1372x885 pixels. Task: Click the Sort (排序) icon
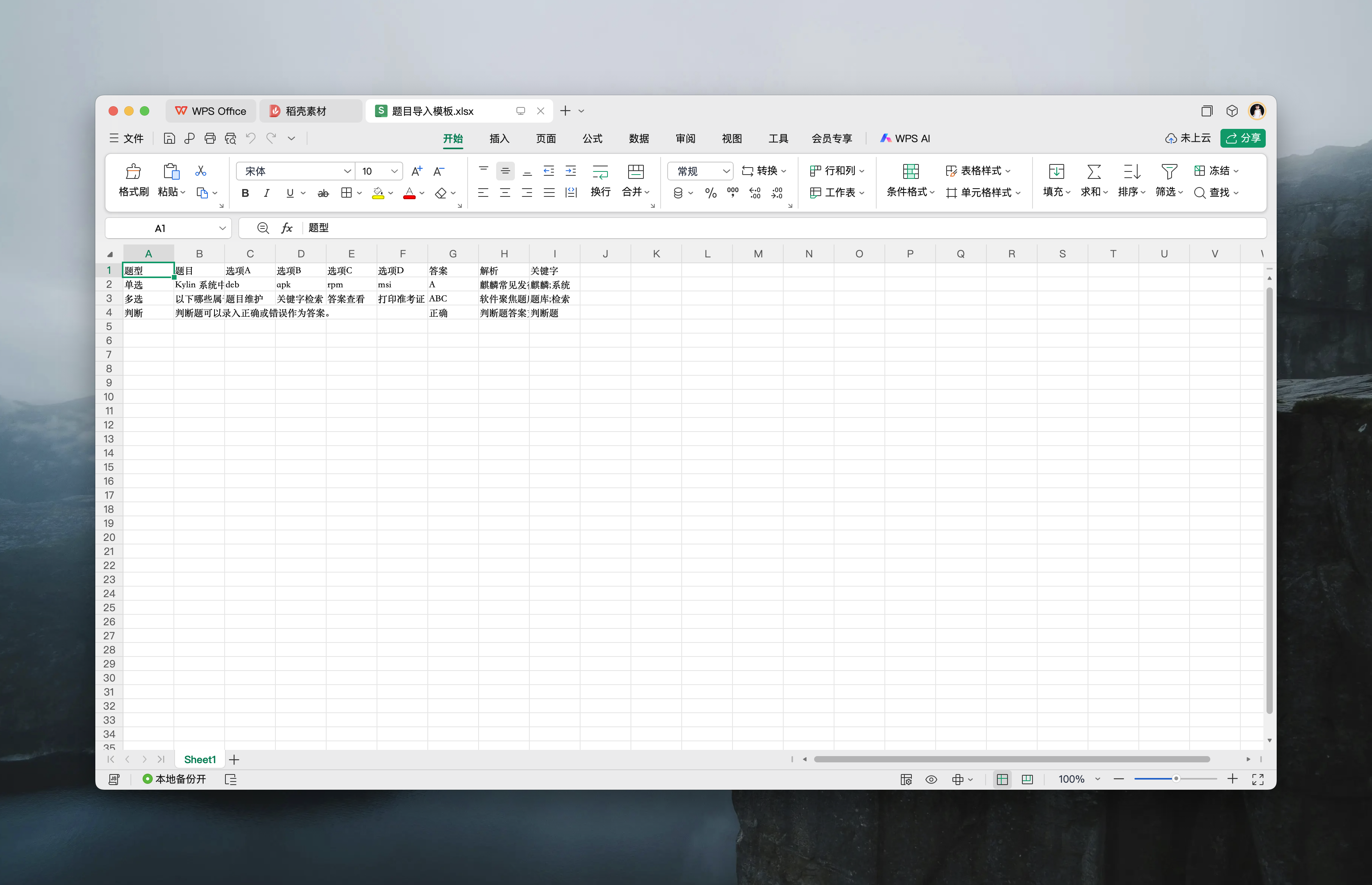point(1132,171)
